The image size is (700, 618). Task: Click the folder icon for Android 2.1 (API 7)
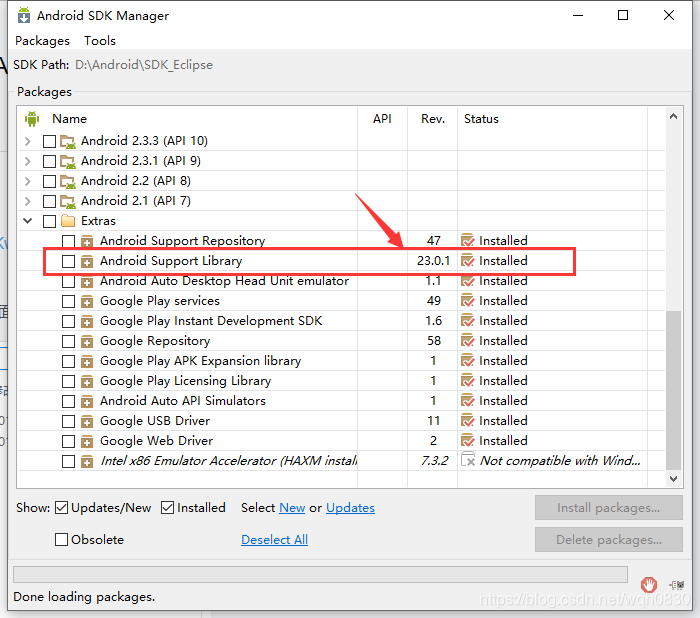point(68,202)
